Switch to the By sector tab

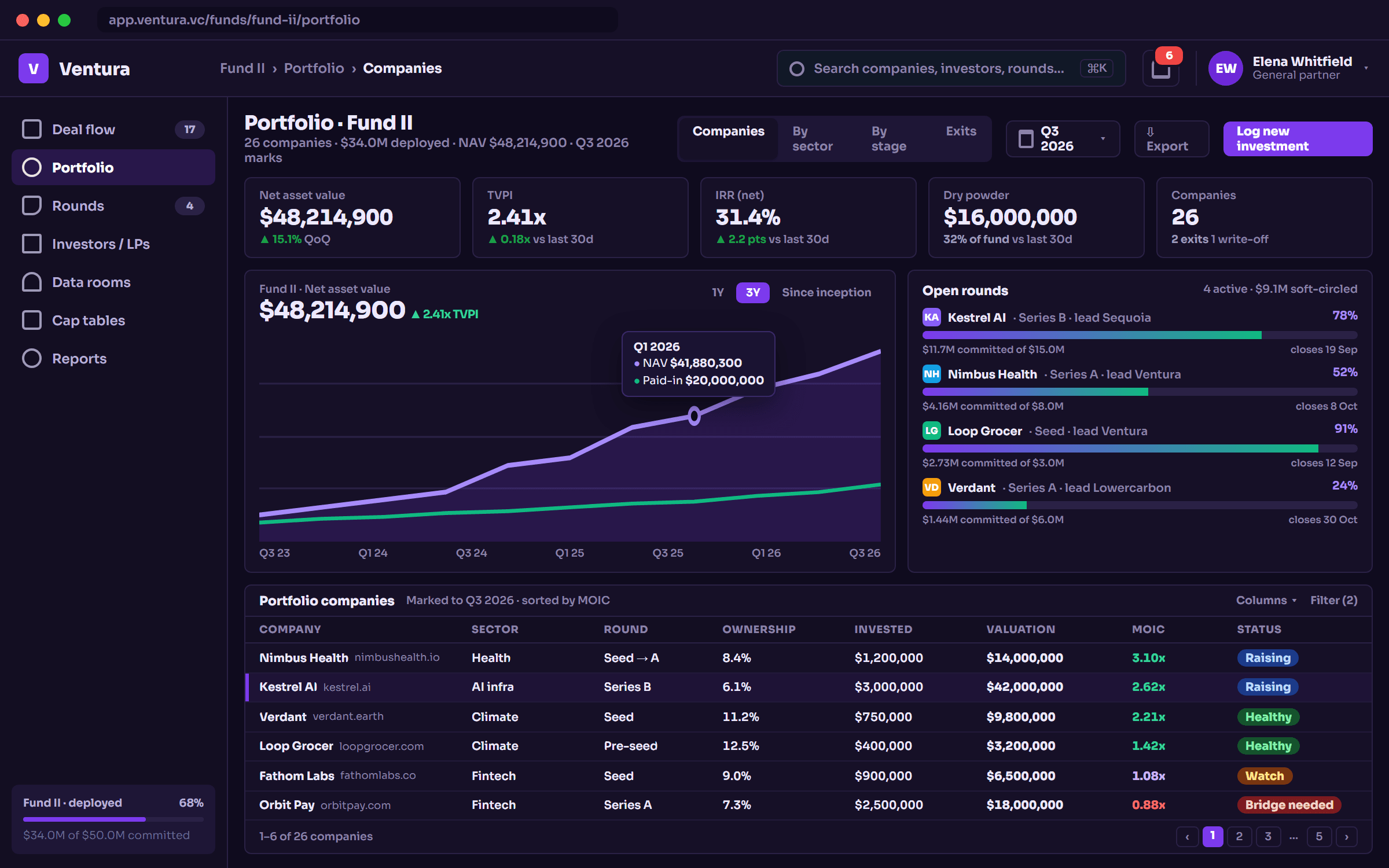(x=813, y=139)
